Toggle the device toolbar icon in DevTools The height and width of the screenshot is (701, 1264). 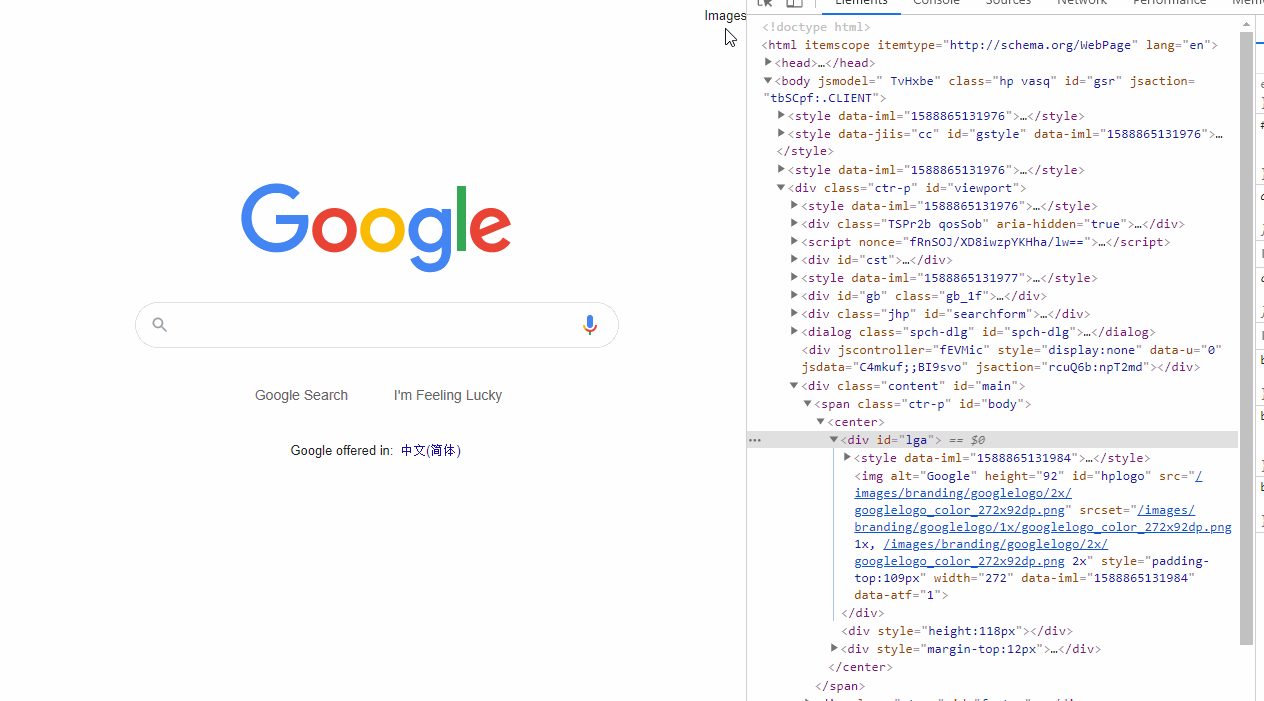tap(794, 3)
